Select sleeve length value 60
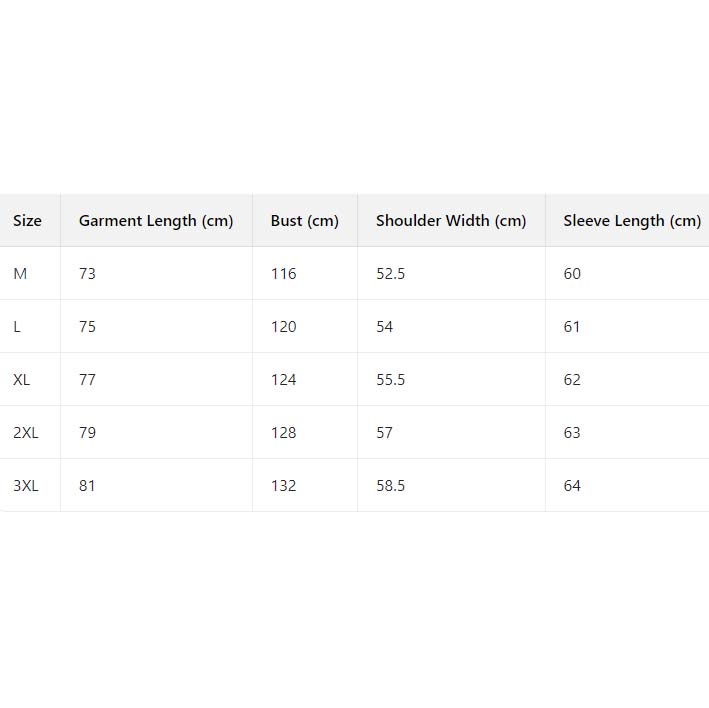This screenshot has width=709, height=708. tap(572, 274)
